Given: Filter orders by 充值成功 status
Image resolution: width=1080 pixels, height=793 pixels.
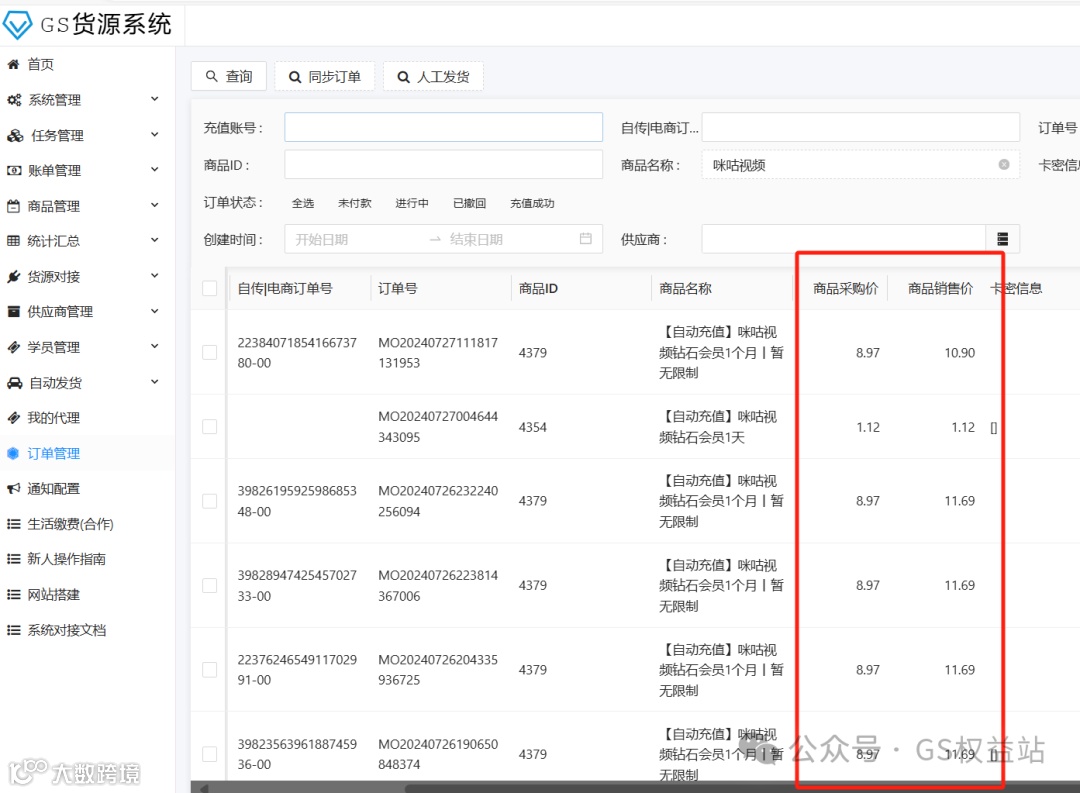Looking at the screenshot, I should [532, 203].
